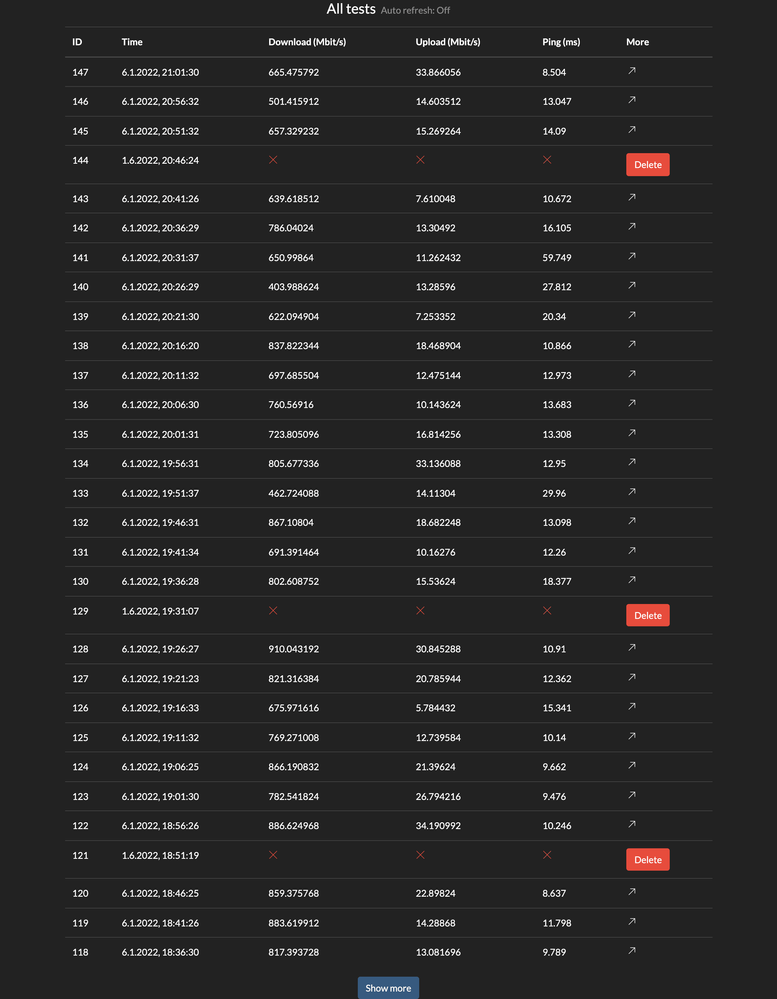Open details arrow for test 147
Screen dimensions: 777x999
[632, 71]
